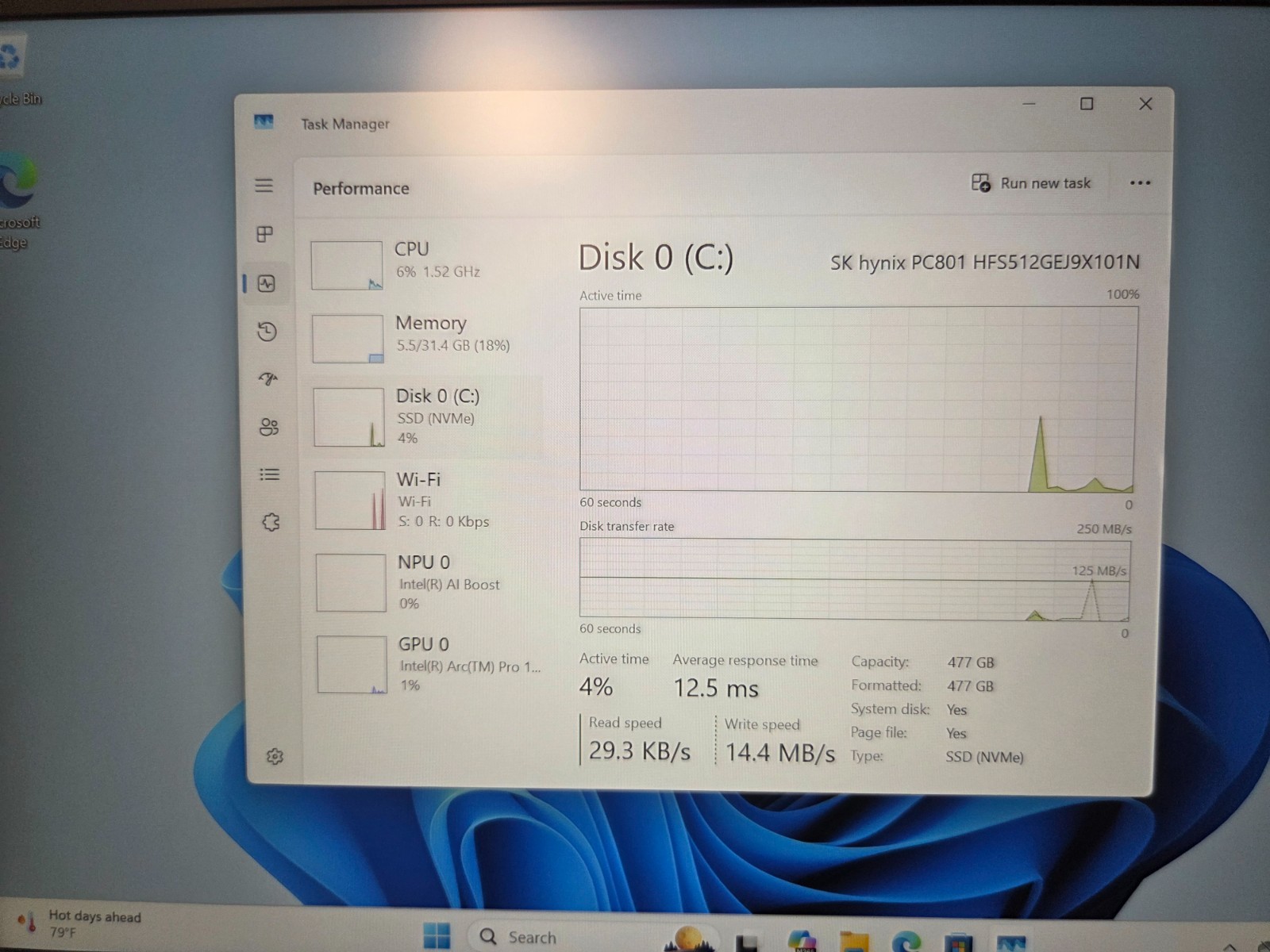Open Task Manager settings gear
1270x952 pixels.
point(275,756)
